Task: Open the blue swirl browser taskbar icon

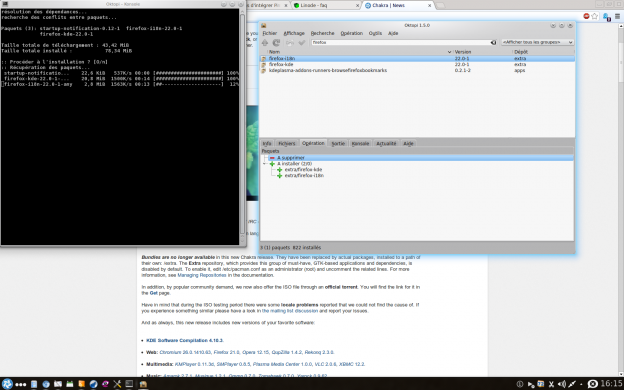Action: (94, 384)
